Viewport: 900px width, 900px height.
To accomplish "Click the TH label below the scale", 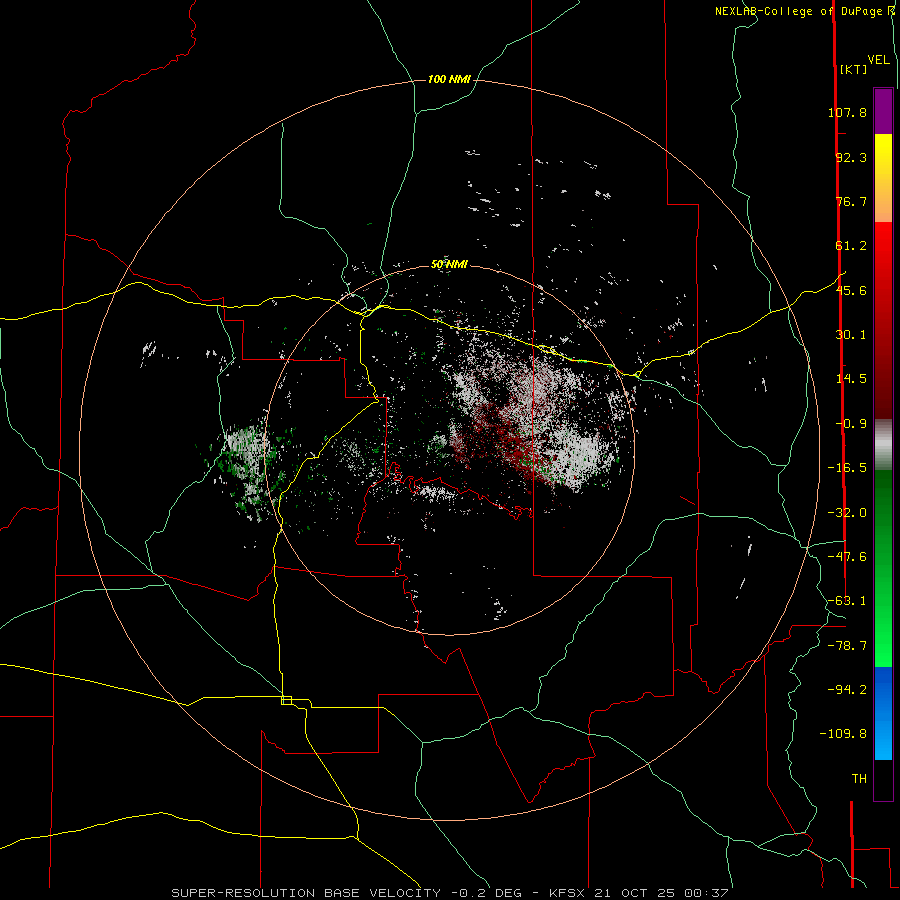I will (x=859, y=779).
